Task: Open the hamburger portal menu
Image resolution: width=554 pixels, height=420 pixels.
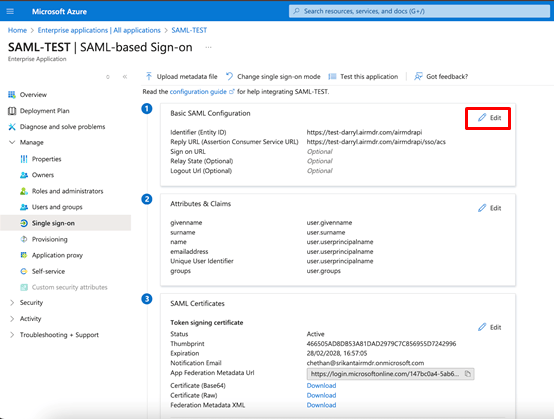Action: click(10, 11)
